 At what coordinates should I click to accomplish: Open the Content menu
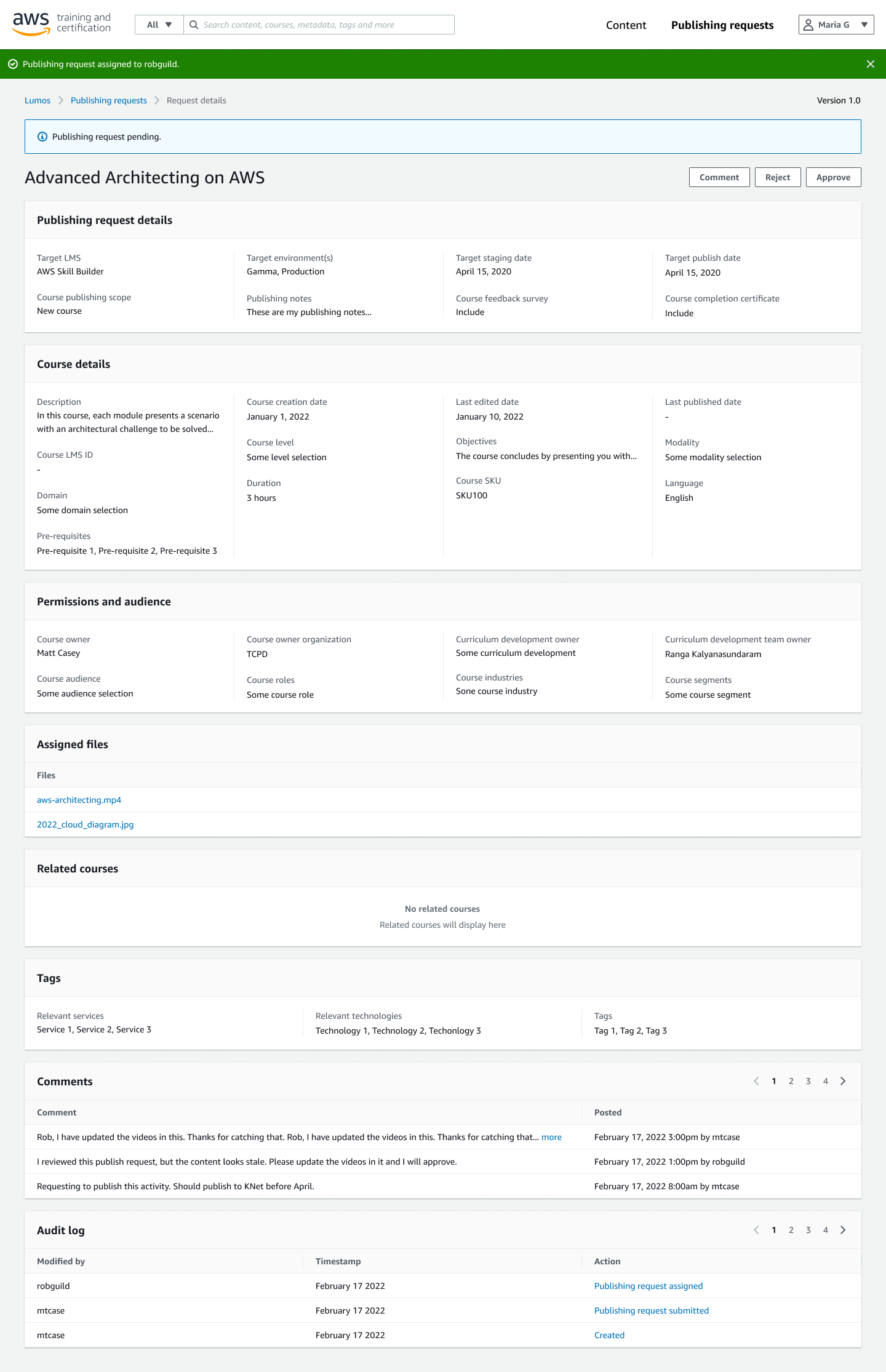click(x=626, y=25)
